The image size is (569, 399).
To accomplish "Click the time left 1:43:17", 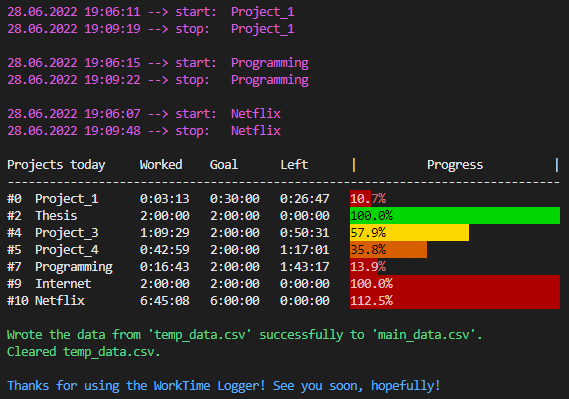I will (x=305, y=267).
